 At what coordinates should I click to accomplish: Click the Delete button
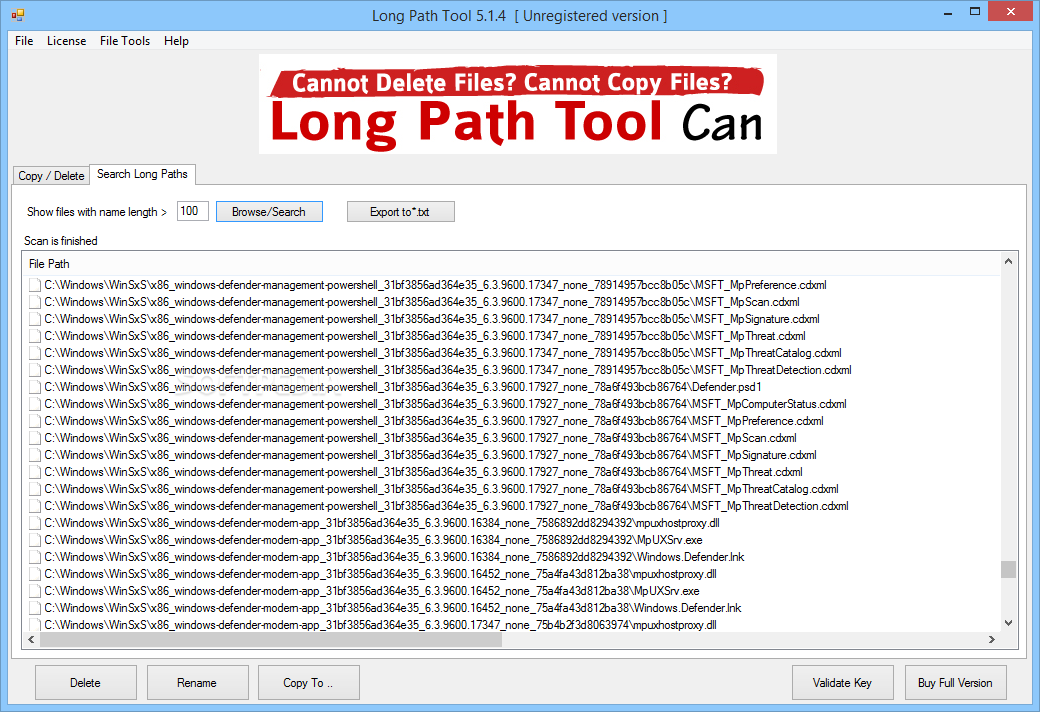tap(86, 682)
